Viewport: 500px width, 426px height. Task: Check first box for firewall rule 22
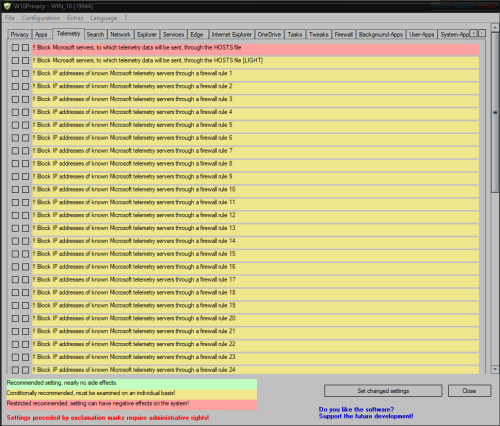coord(15,344)
